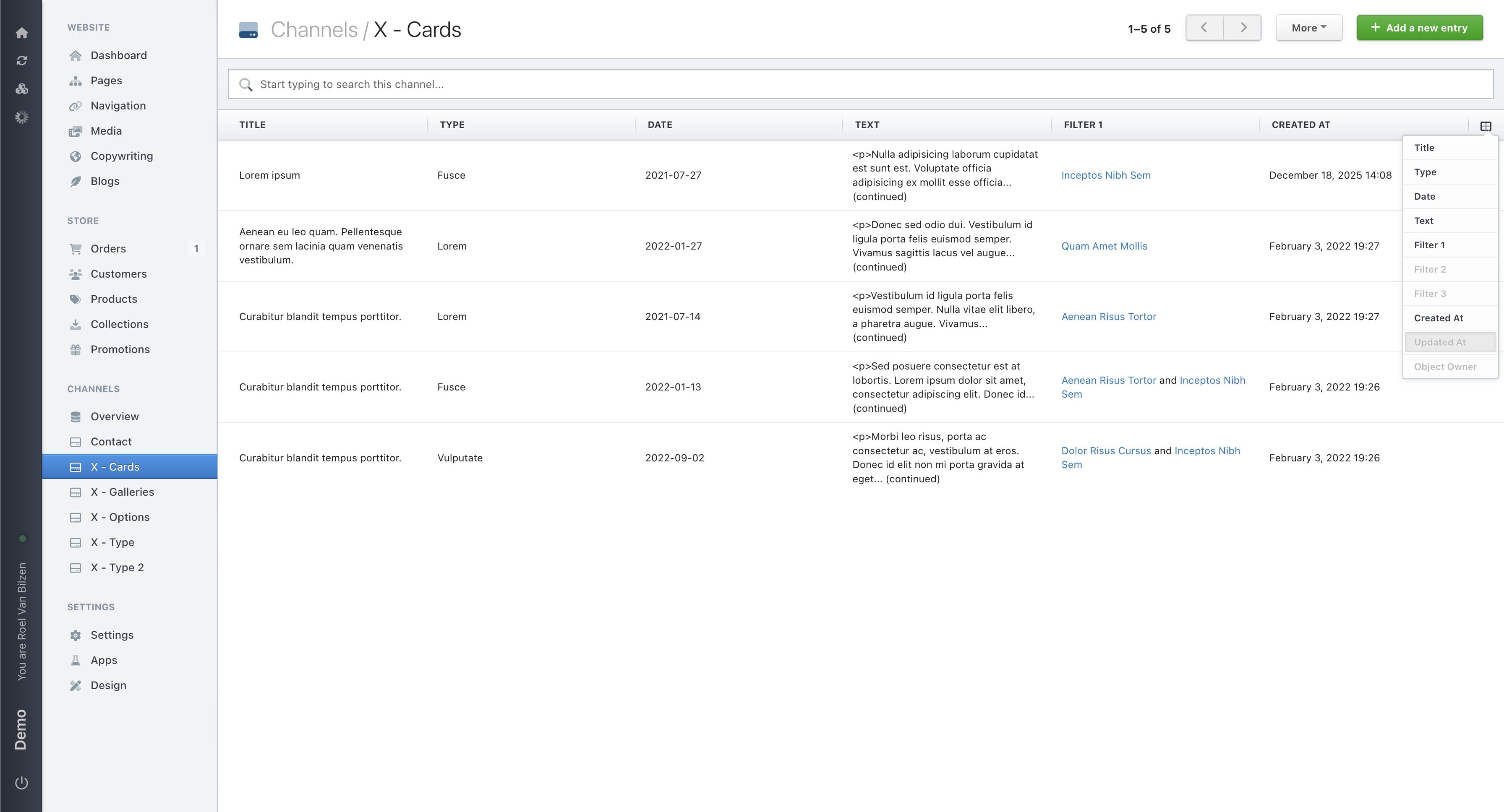This screenshot has width=1504, height=812.
Task: Select the sync icon in the left rail
Action: [21, 60]
